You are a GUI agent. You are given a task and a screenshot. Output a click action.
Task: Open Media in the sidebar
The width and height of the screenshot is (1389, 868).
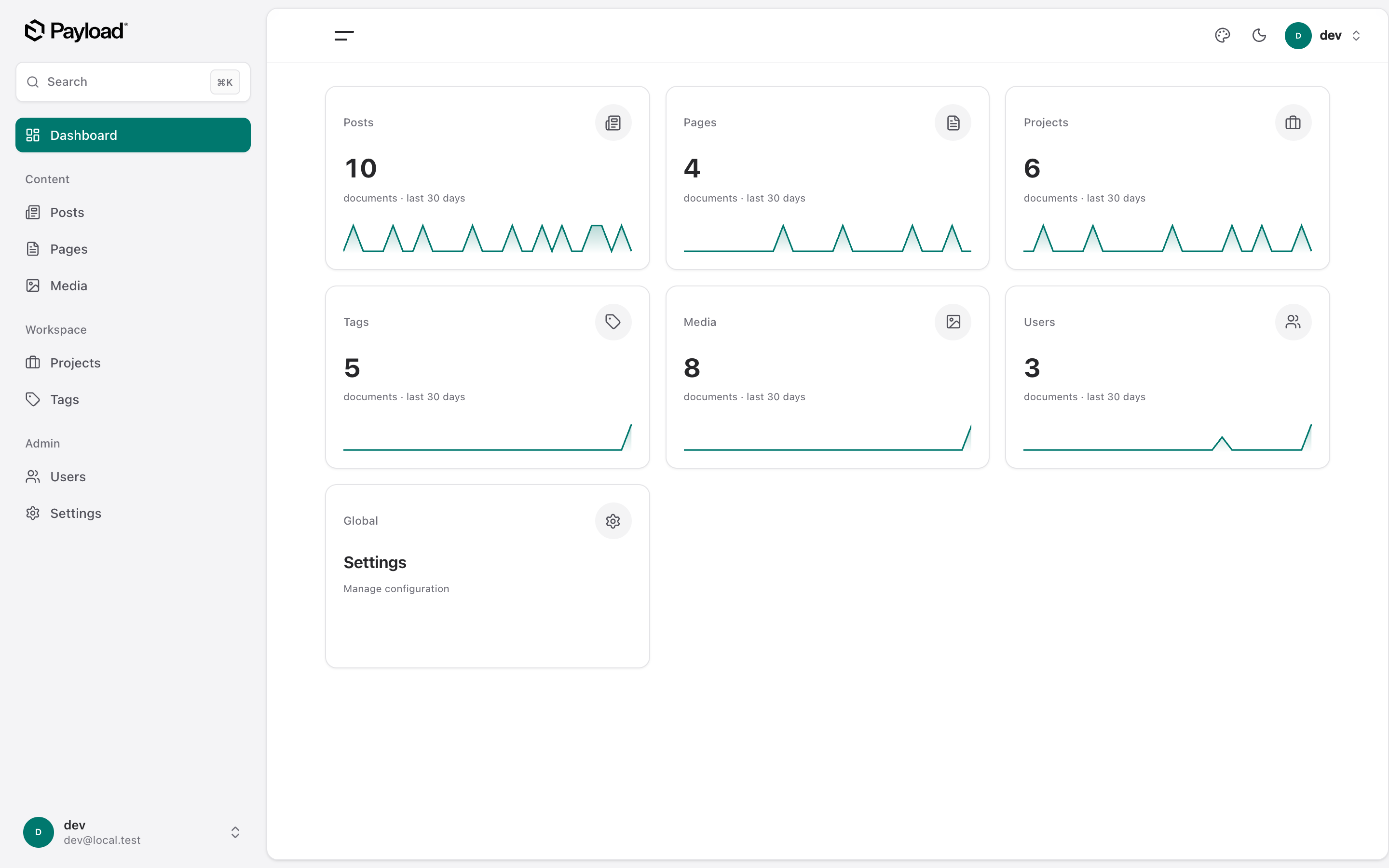[133, 286]
